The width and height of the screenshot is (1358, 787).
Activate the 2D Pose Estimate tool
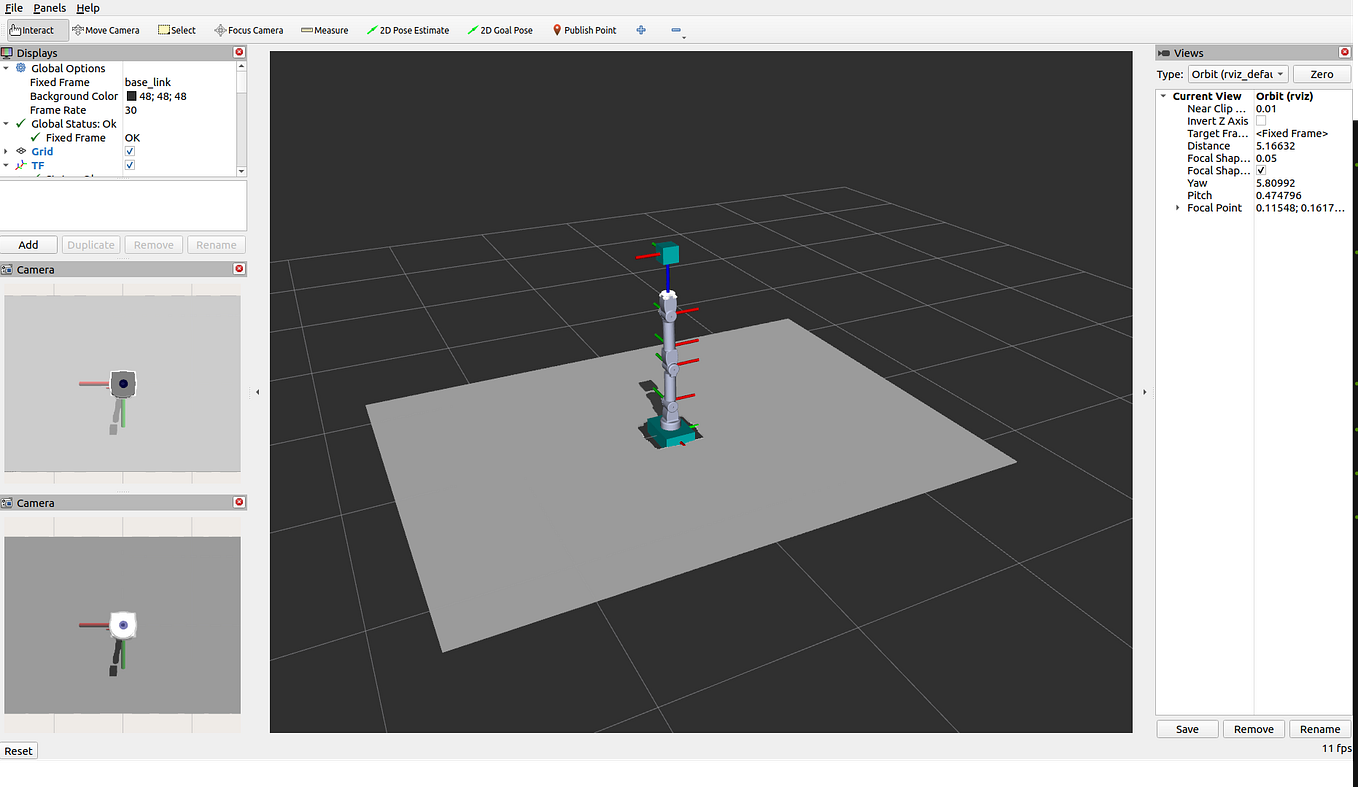pyautogui.click(x=408, y=29)
